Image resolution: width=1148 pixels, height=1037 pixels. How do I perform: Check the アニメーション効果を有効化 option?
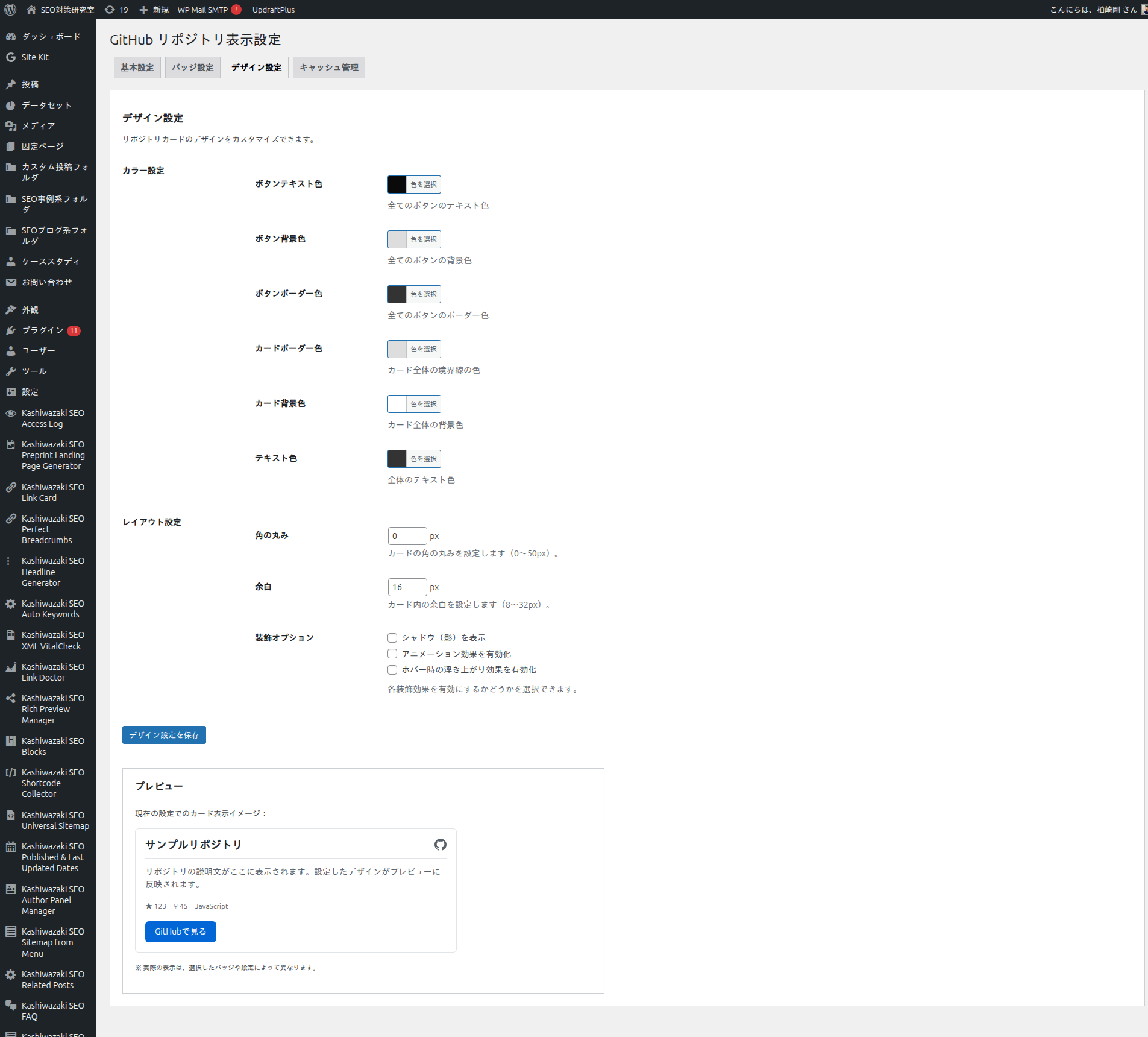(392, 654)
